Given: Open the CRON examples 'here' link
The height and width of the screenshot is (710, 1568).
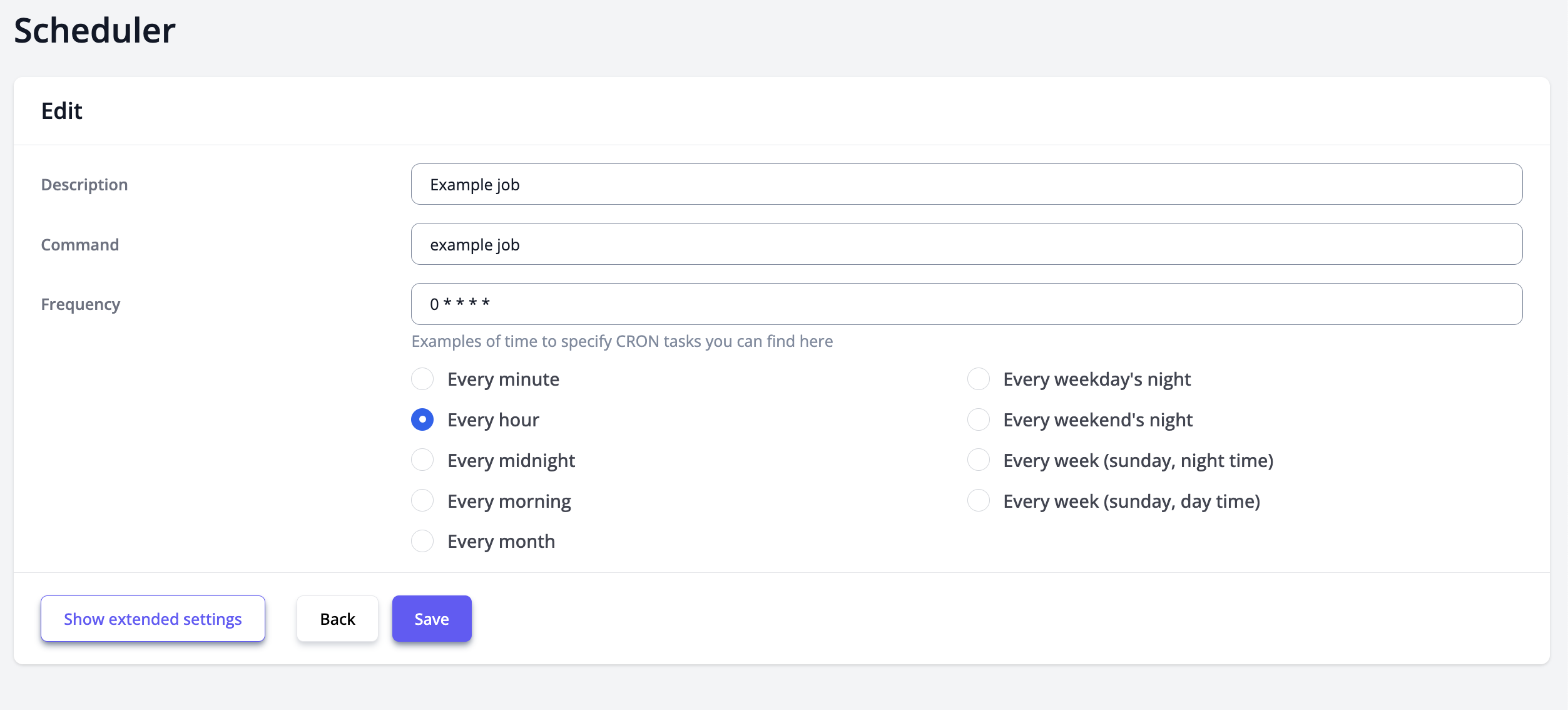Looking at the screenshot, I should [816, 341].
